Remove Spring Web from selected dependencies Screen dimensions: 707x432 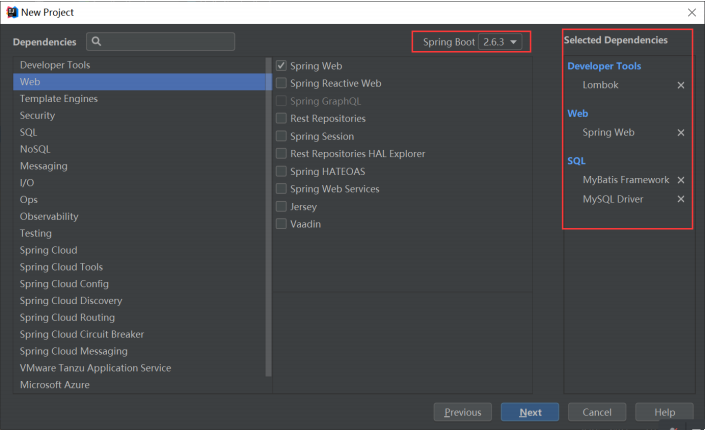681,133
